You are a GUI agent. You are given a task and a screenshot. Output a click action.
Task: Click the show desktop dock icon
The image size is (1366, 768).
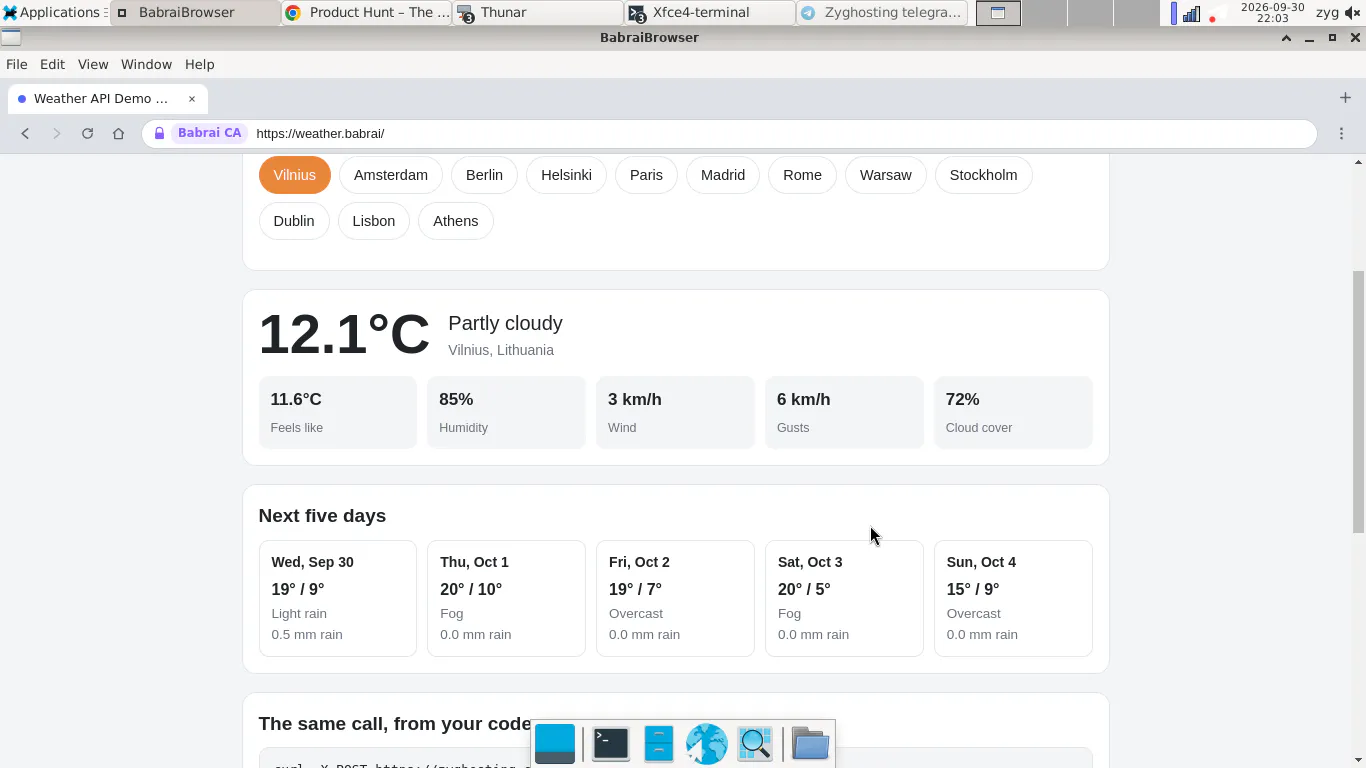[x=555, y=743]
